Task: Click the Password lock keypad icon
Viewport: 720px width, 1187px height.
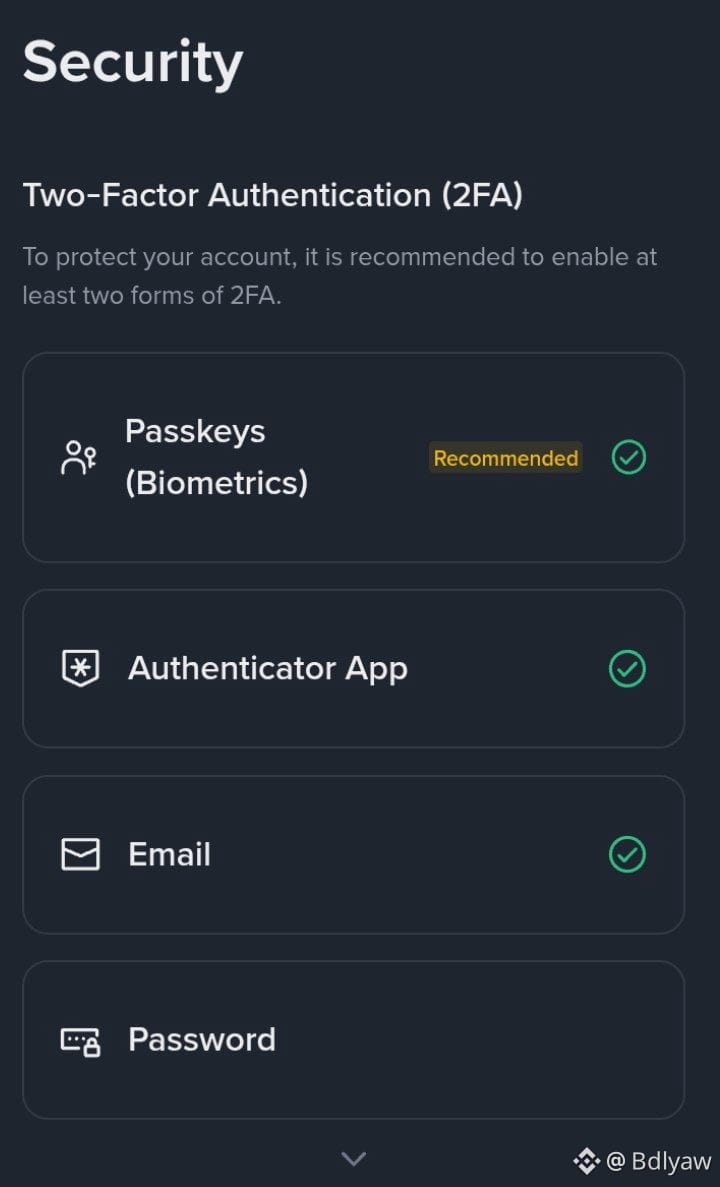Action: pyautogui.click(x=80, y=1041)
